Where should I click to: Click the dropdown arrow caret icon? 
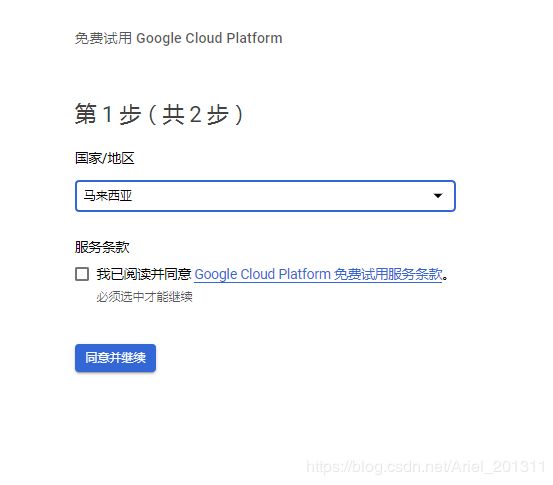[x=438, y=196]
